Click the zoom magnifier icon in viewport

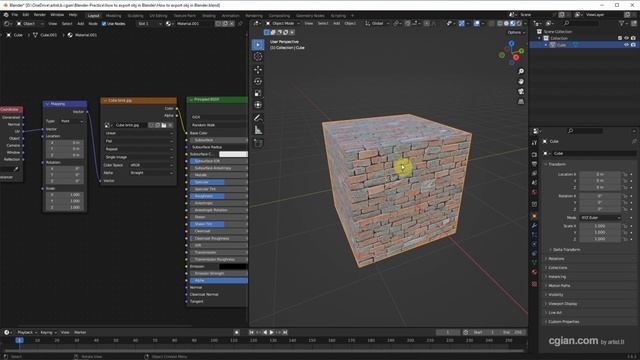[521, 71]
